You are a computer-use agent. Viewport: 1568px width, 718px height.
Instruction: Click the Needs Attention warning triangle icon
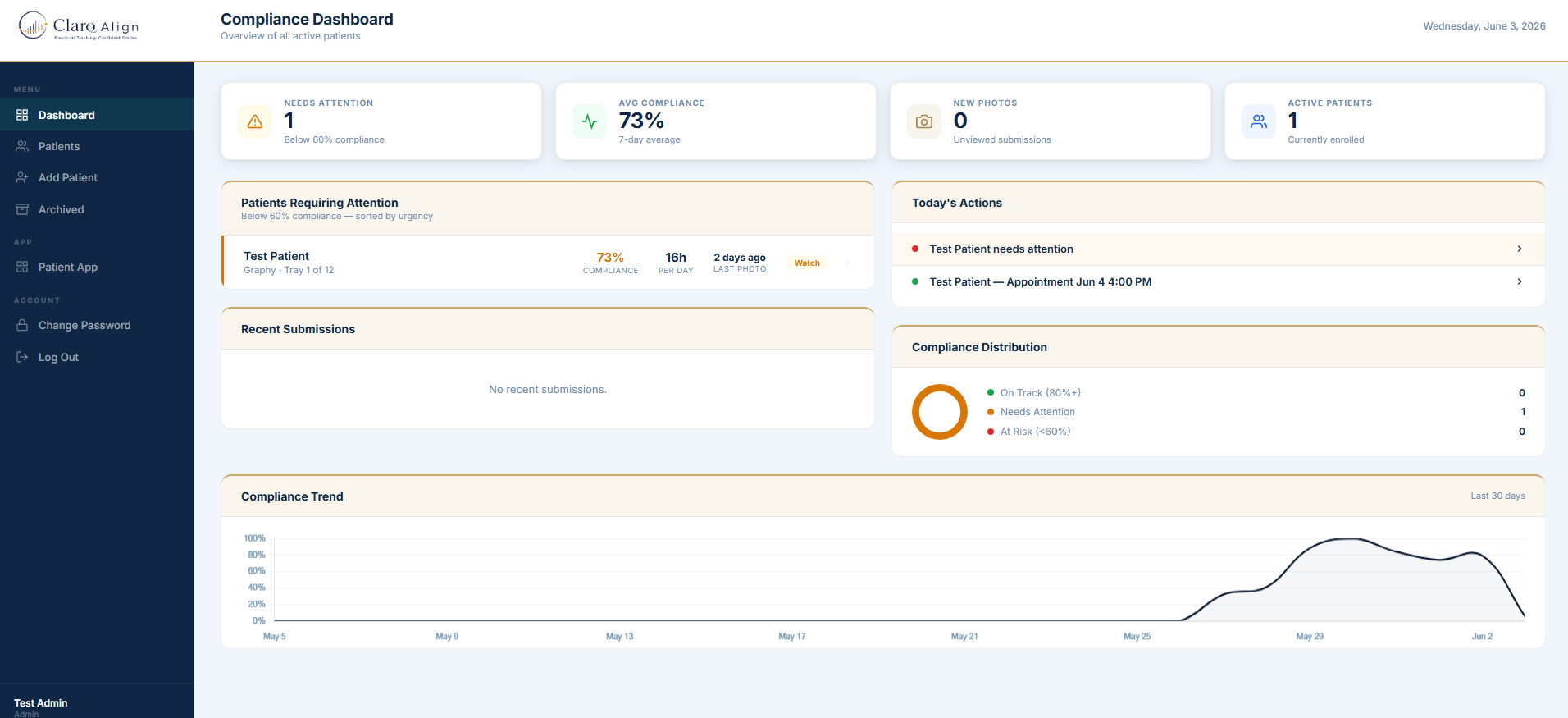[x=255, y=121]
